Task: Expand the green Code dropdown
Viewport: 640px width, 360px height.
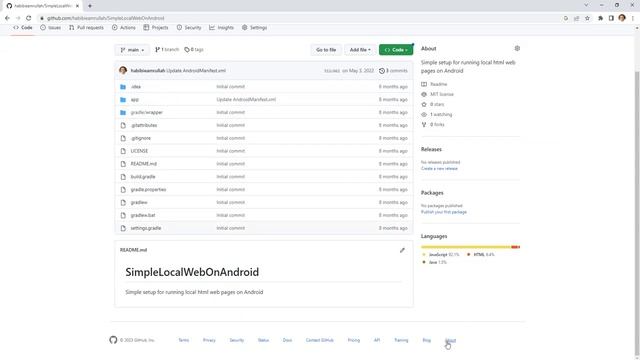Action: click(396, 50)
